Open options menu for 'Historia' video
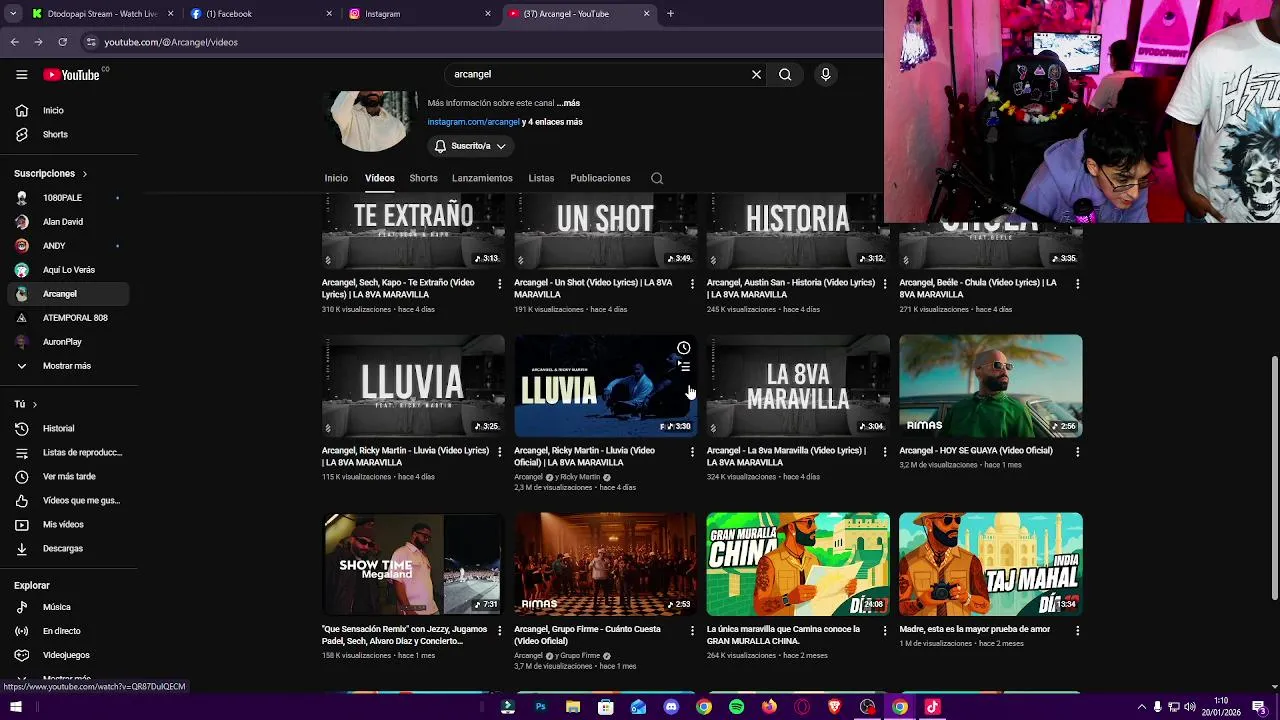The width and height of the screenshot is (1280, 720). tap(884, 284)
